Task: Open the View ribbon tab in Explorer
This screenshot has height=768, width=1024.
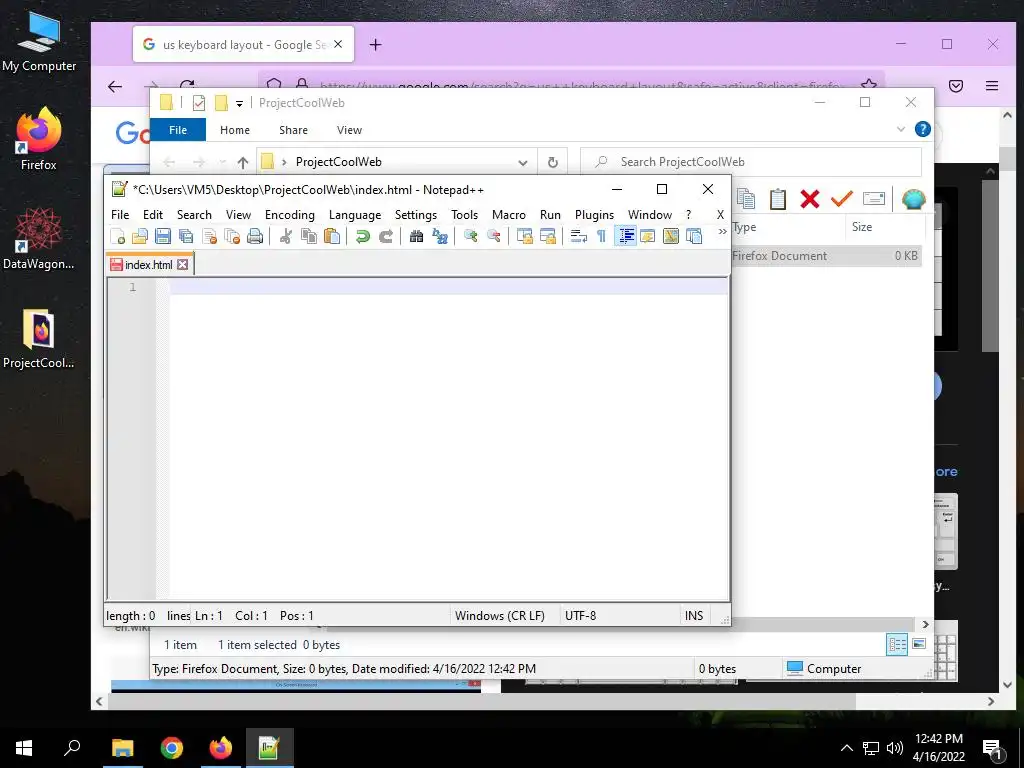Action: (x=349, y=130)
